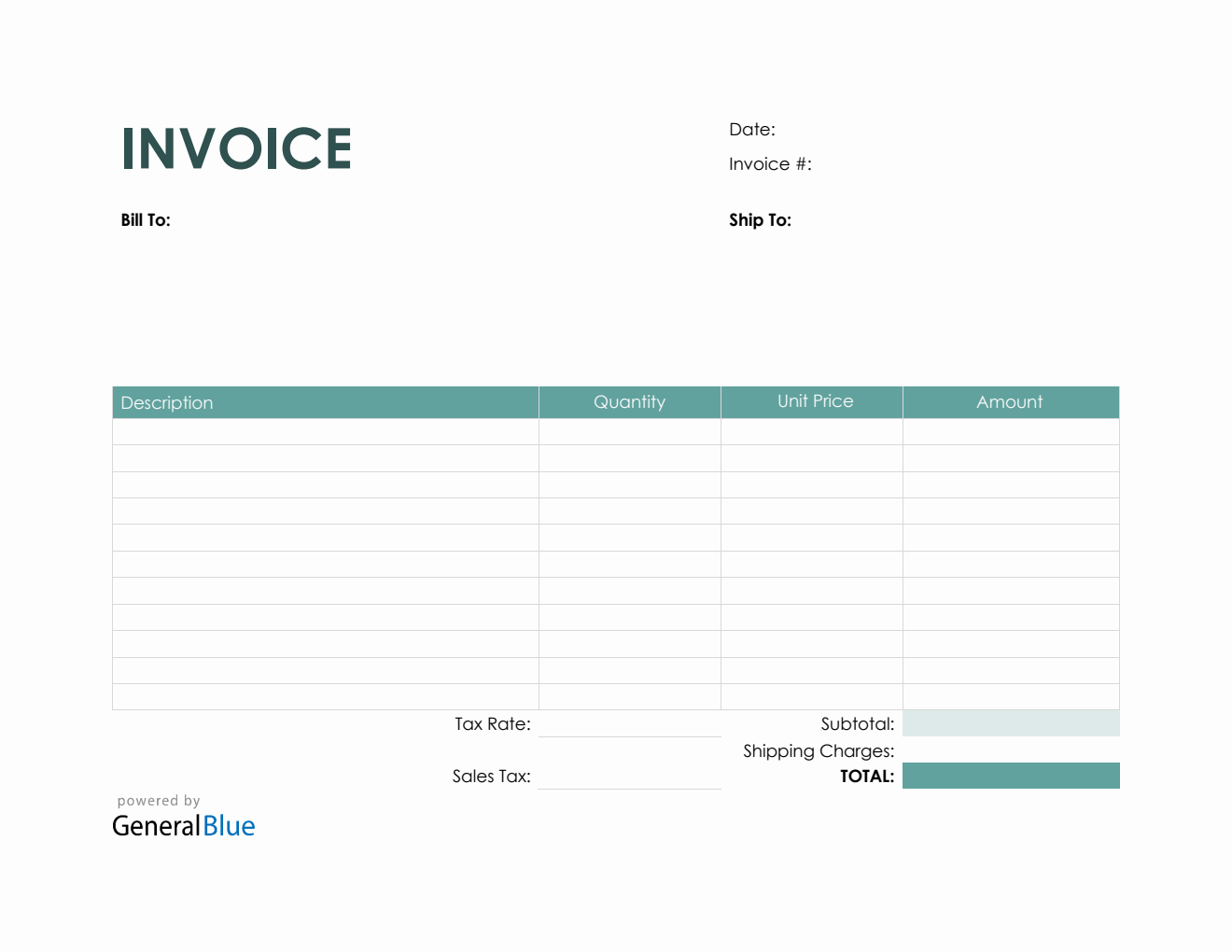Select the first Unit Price cell

[x=811, y=432]
